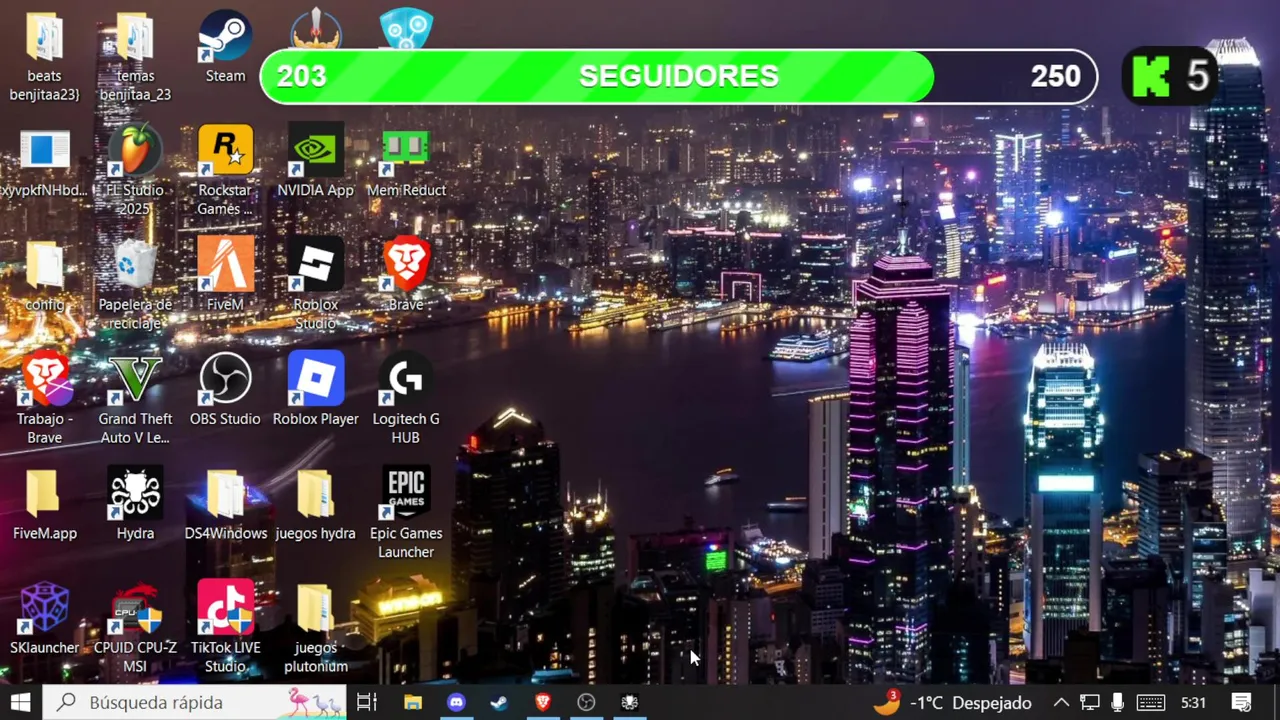Open touch keyboard tray icon

coord(1151,702)
